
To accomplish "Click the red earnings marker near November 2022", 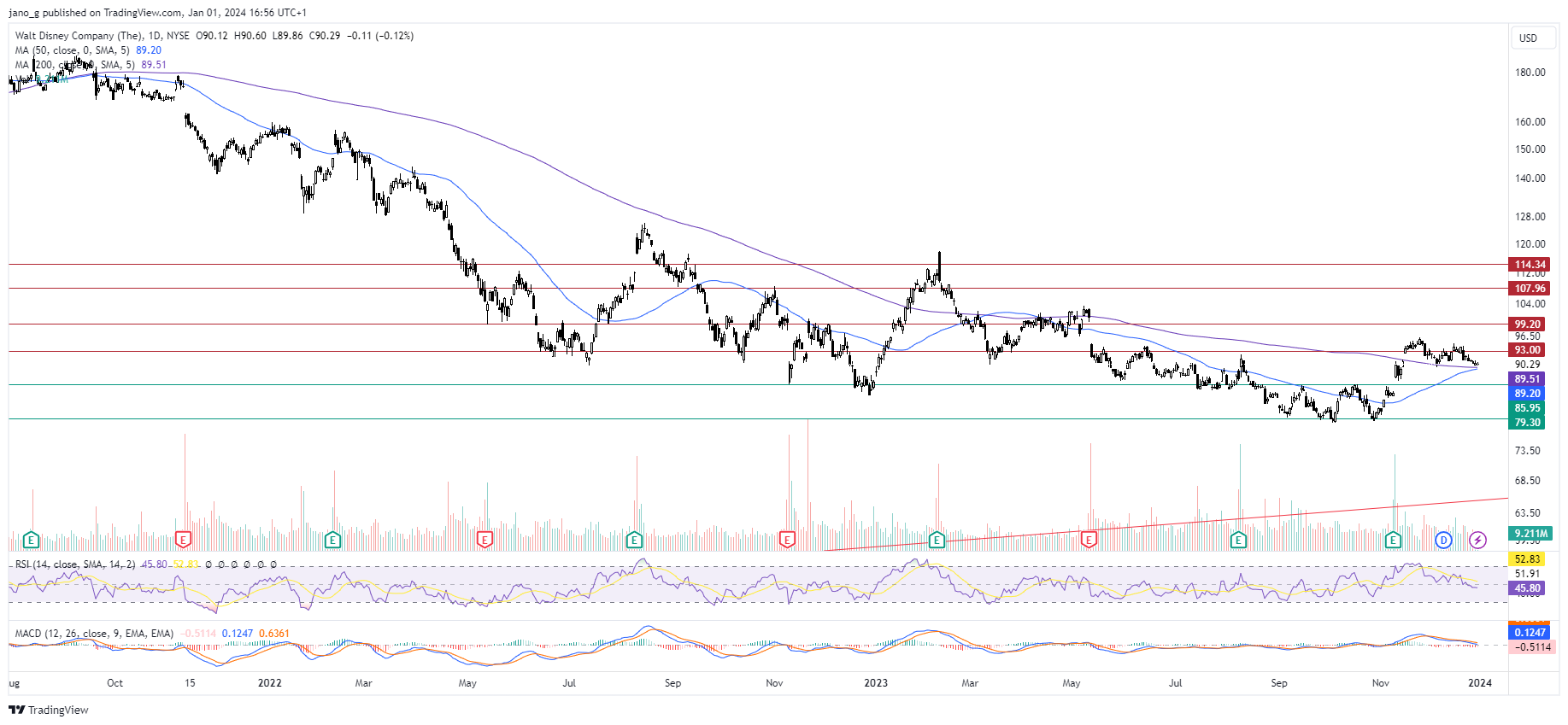I will 787,540.
